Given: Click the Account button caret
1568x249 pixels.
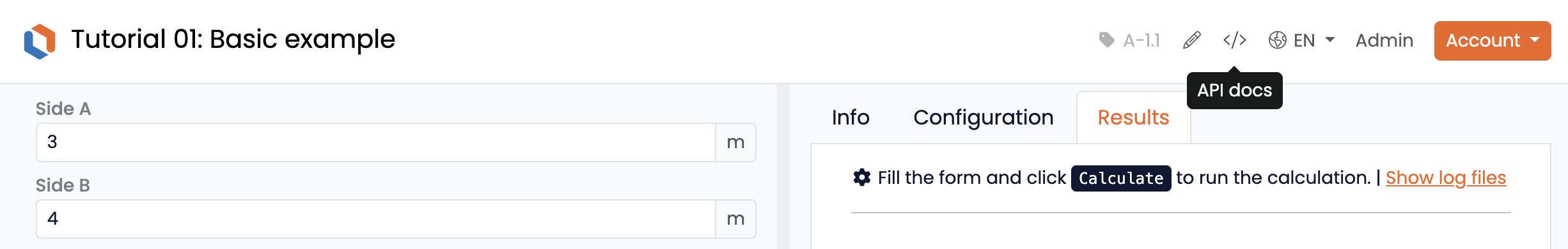Looking at the screenshot, I should coord(1535,40).
